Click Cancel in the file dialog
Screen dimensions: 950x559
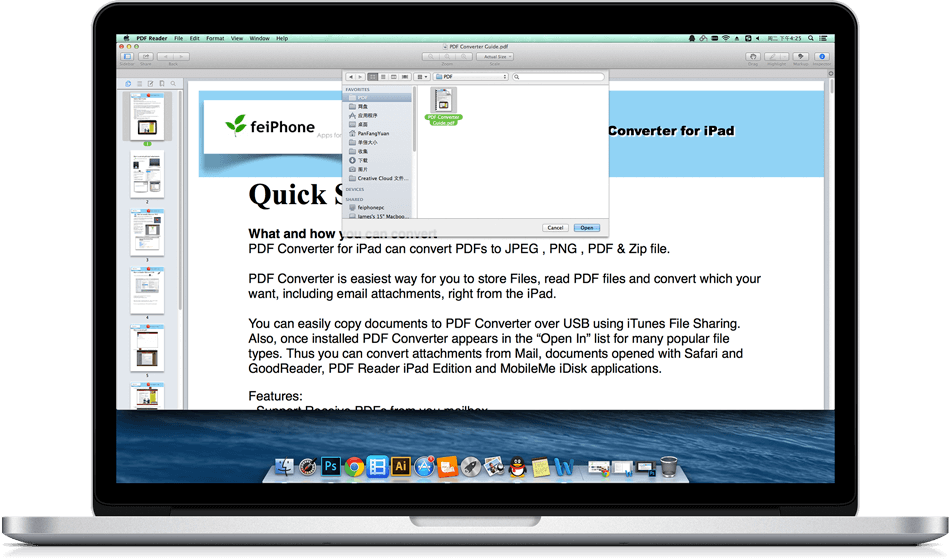(x=556, y=228)
